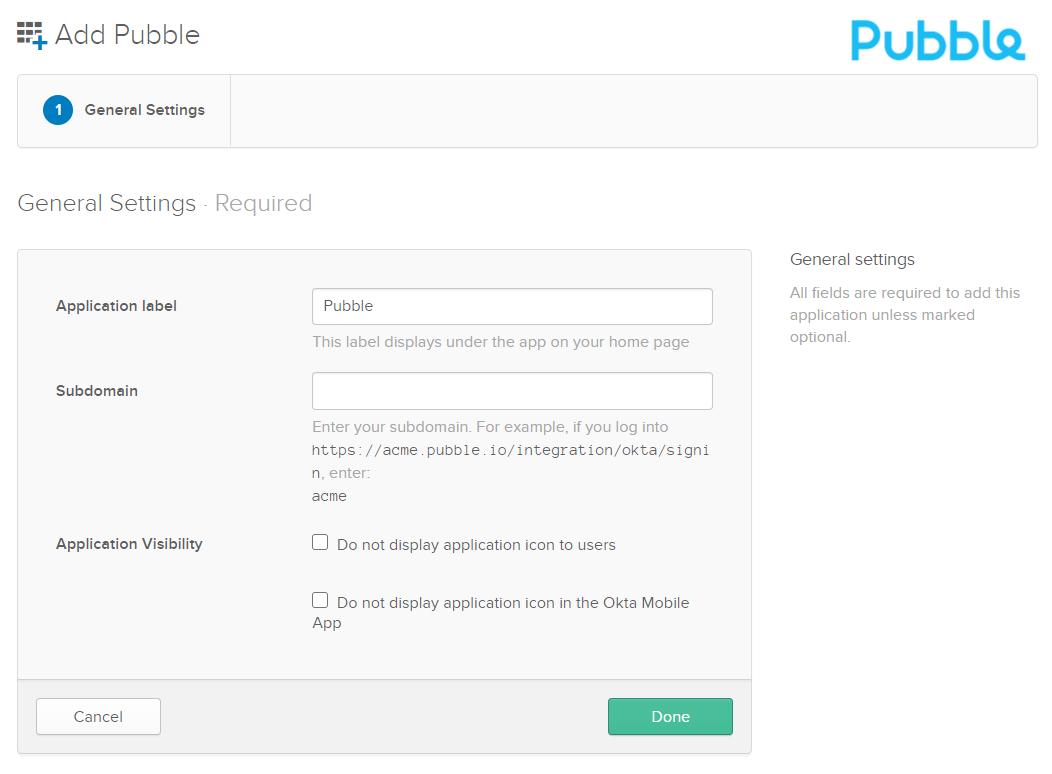Click the Subdomain field label
Screen dimensions: 1052x774
click(x=97, y=391)
